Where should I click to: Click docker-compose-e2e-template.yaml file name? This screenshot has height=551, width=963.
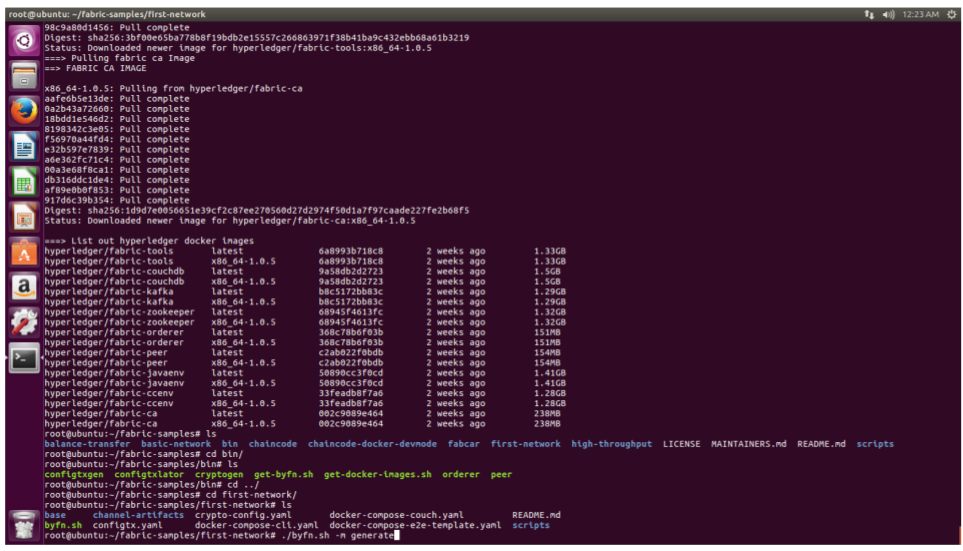(415, 525)
